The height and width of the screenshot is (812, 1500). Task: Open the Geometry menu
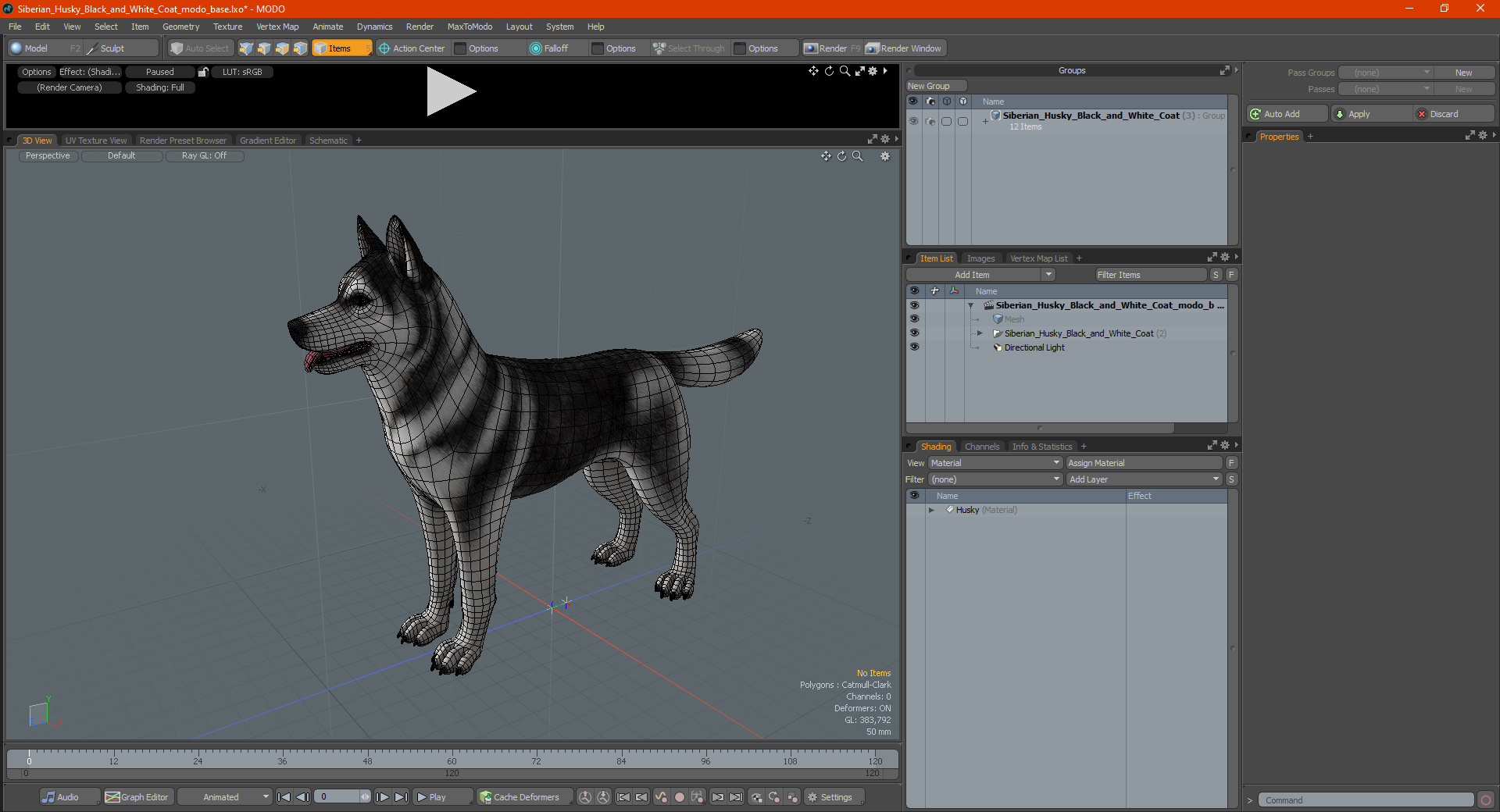pyautogui.click(x=180, y=27)
